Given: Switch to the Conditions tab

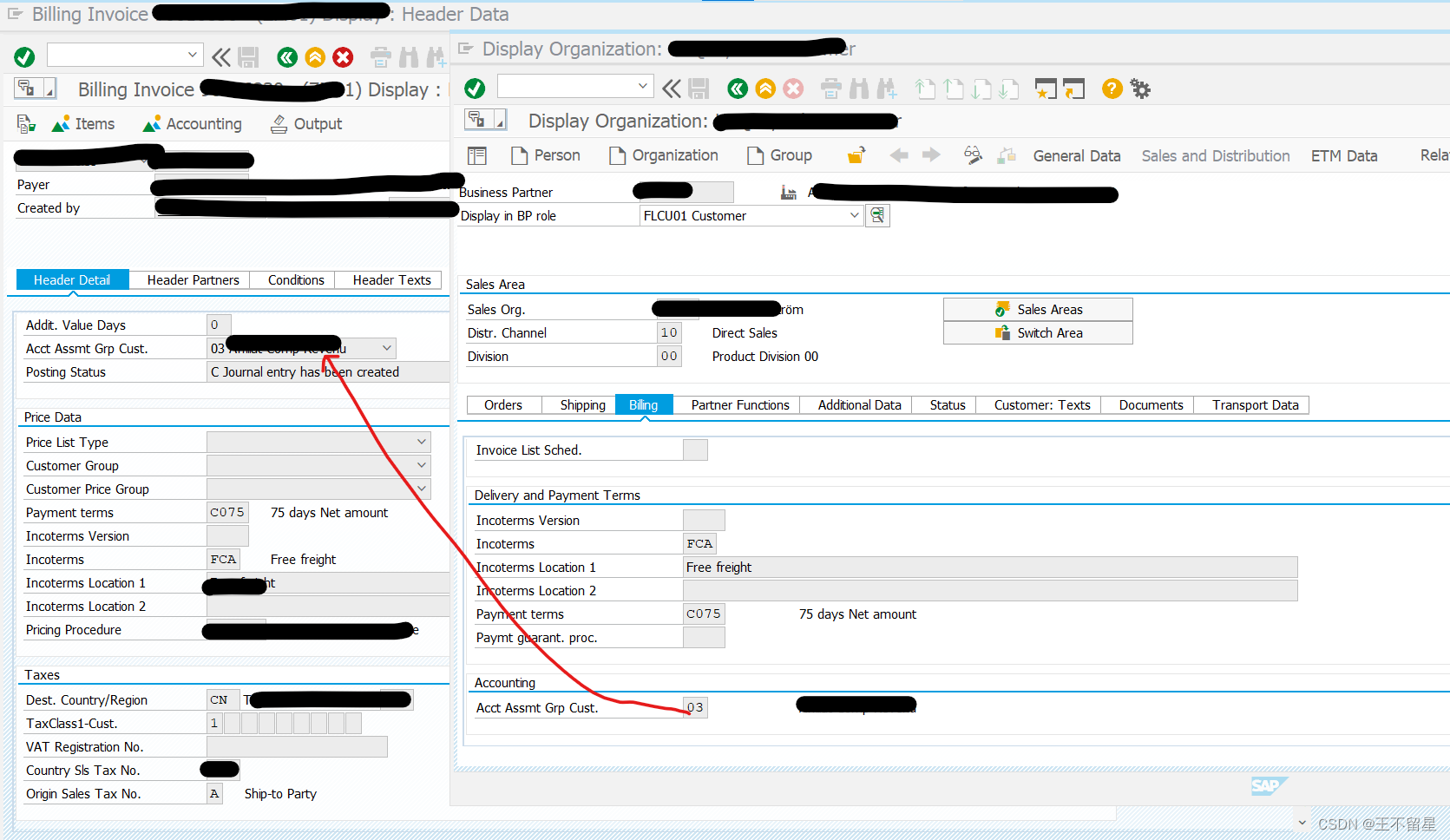Looking at the screenshot, I should [296, 280].
